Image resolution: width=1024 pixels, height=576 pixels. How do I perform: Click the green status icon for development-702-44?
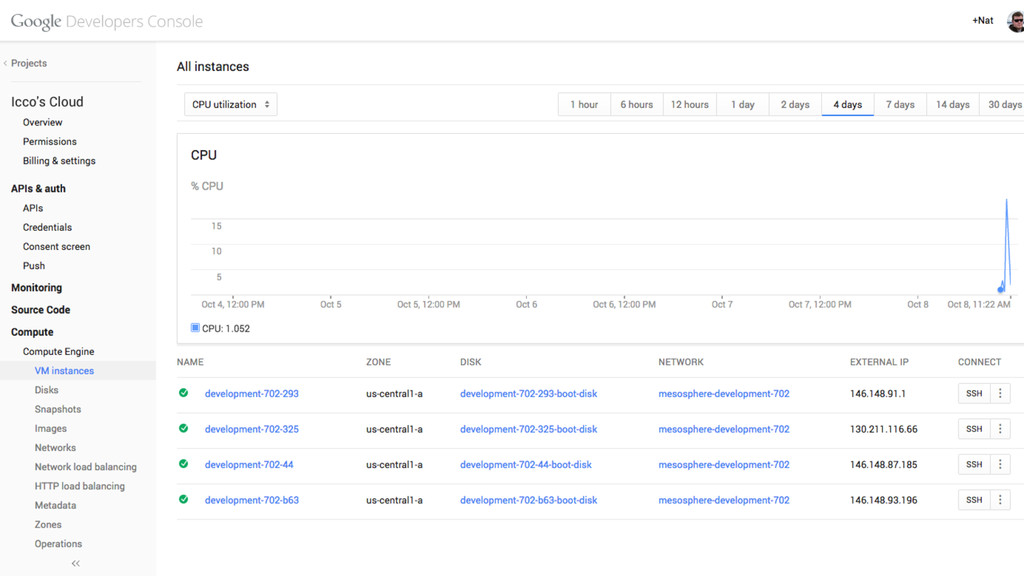(x=184, y=464)
